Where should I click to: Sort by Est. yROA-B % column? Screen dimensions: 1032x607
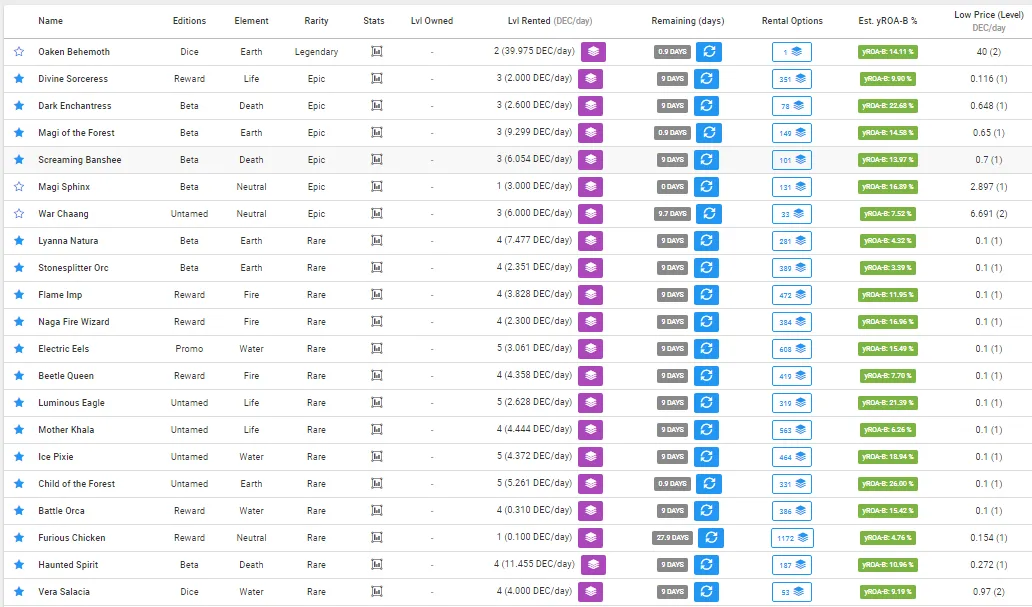tap(888, 20)
